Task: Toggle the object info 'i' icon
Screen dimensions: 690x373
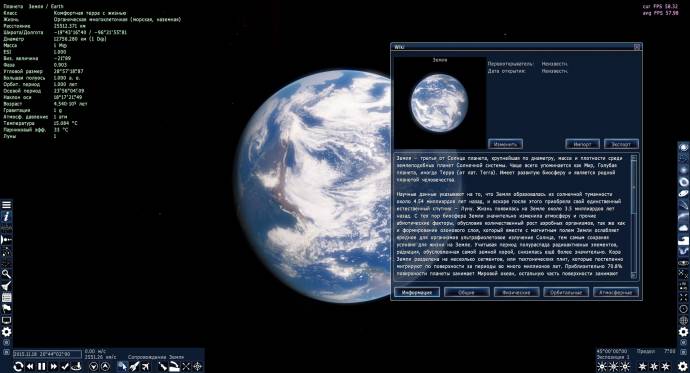Action: [x=6, y=216]
